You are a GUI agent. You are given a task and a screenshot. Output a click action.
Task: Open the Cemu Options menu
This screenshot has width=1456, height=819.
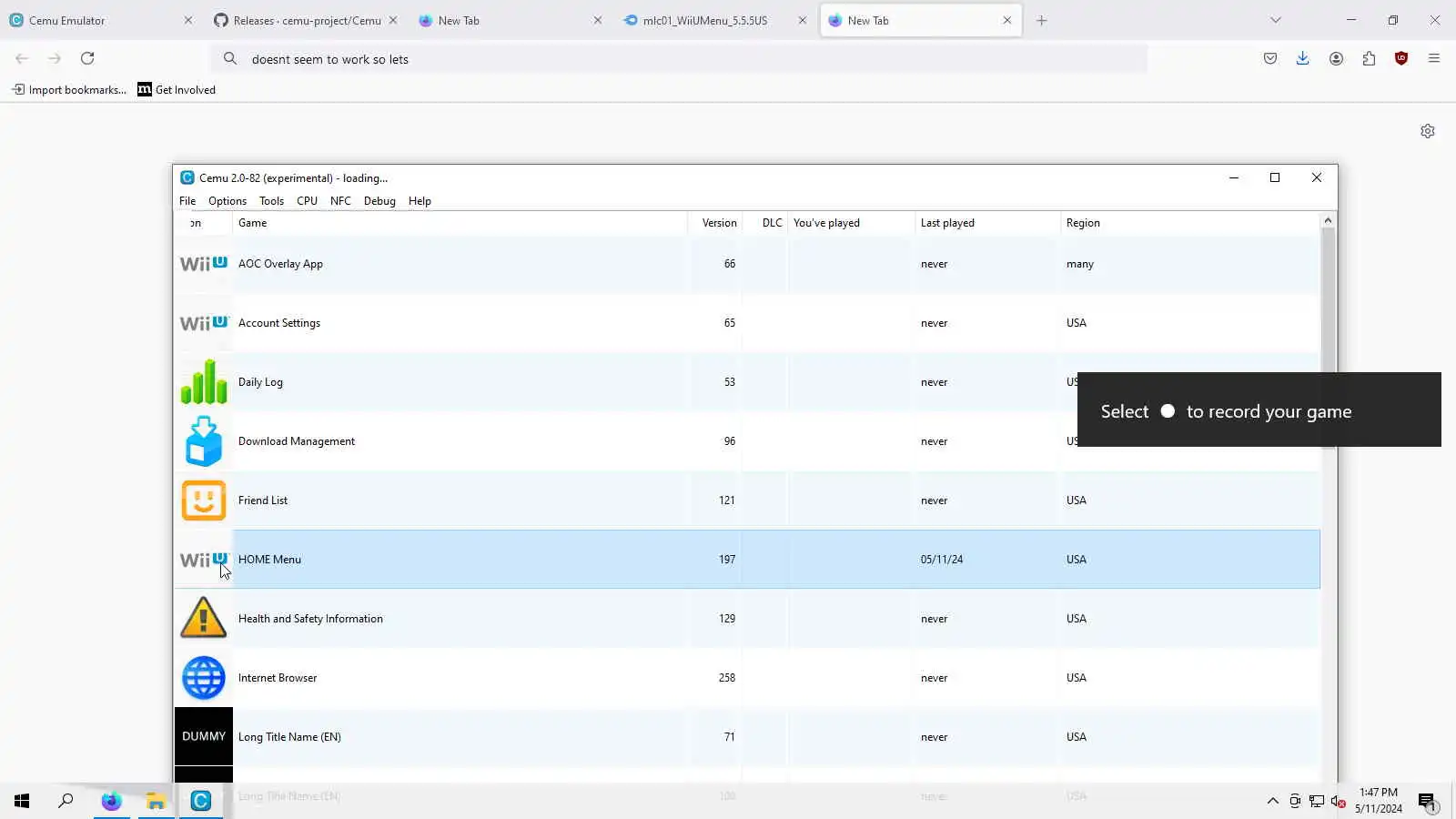227,201
